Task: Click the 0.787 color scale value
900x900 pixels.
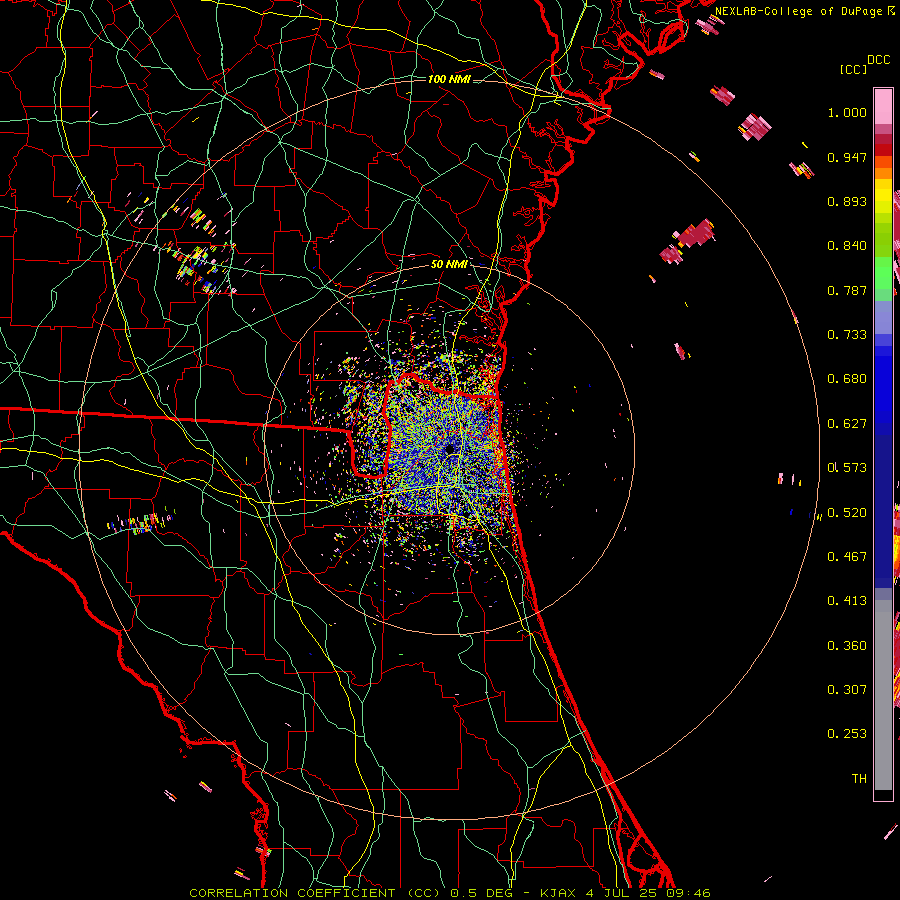Action: tap(847, 290)
